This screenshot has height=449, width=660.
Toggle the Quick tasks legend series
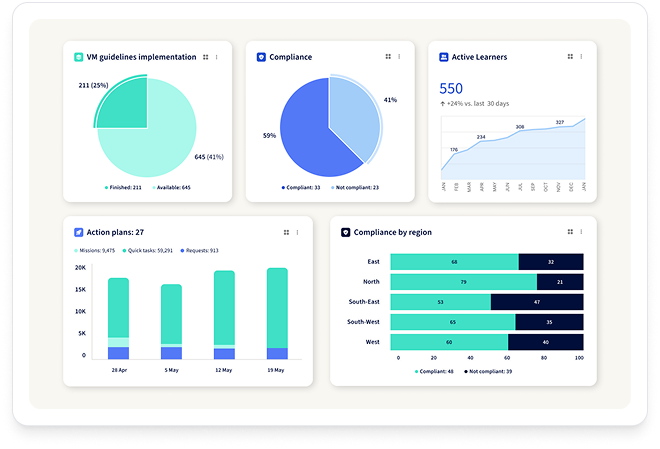pyautogui.click(x=149, y=251)
